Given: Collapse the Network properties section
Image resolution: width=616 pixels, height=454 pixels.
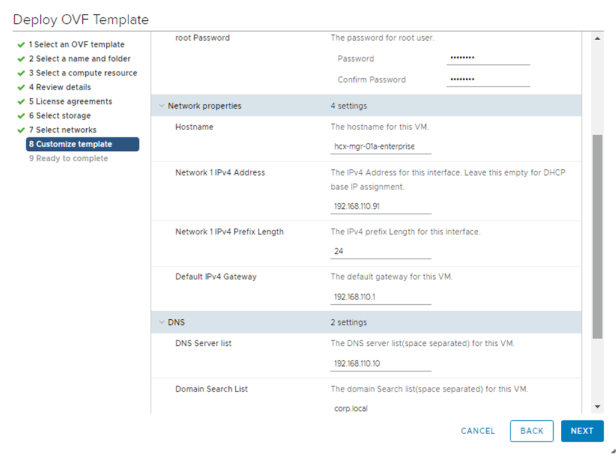Looking at the screenshot, I should click(x=162, y=106).
